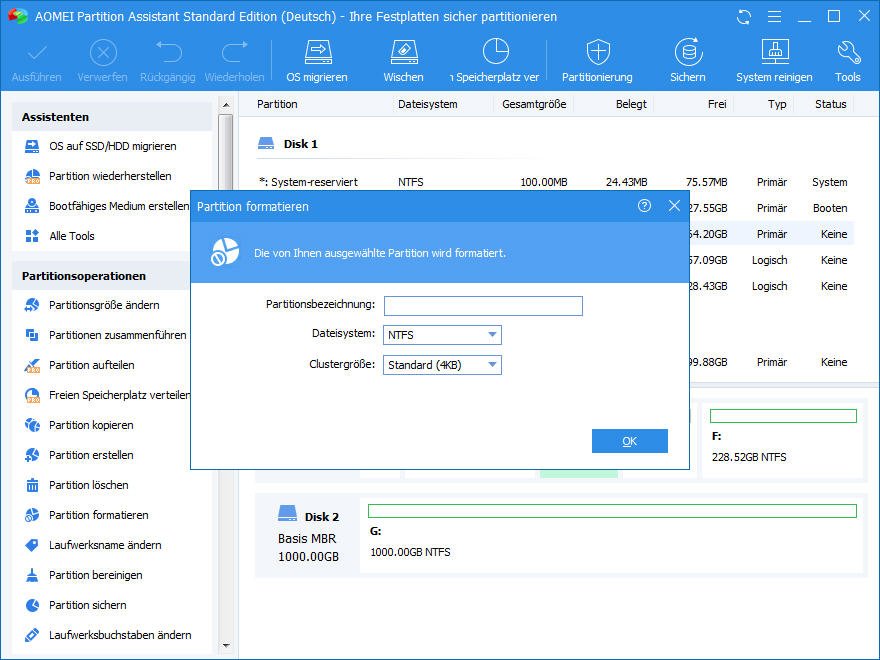This screenshot has height=660, width=880.
Task: Open the Dateisystem NTFS dropdown
Action: (442, 335)
